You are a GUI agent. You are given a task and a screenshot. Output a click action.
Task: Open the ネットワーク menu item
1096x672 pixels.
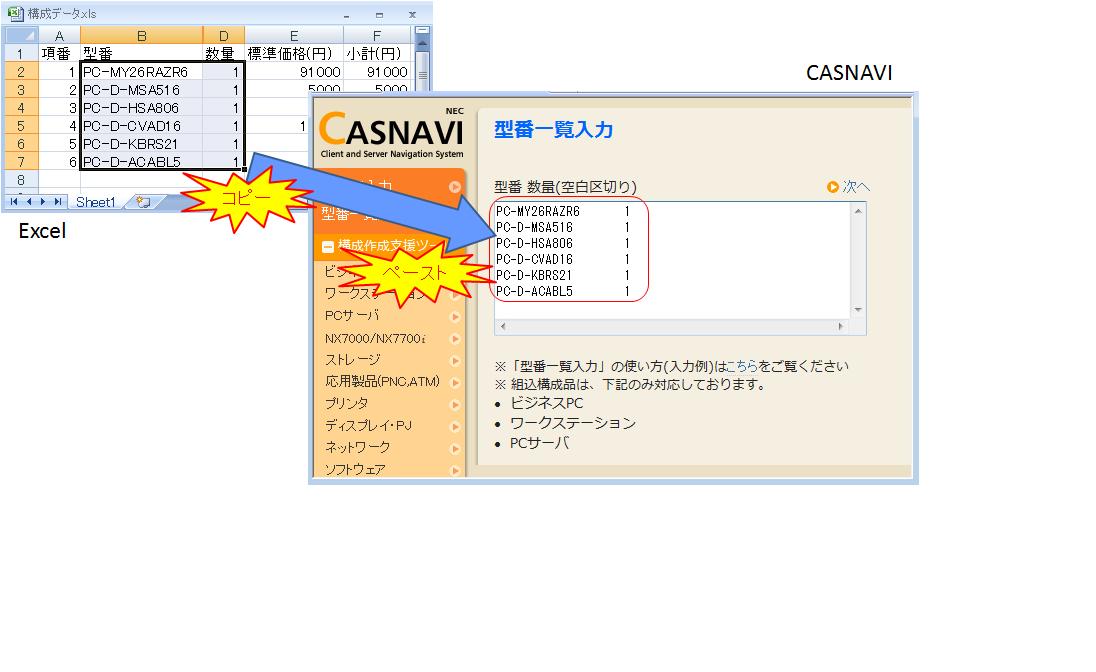357,447
